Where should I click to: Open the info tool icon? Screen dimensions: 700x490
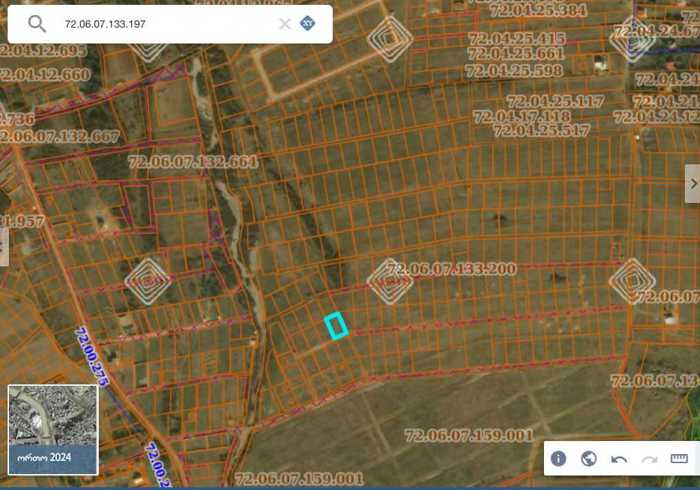coord(558,458)
